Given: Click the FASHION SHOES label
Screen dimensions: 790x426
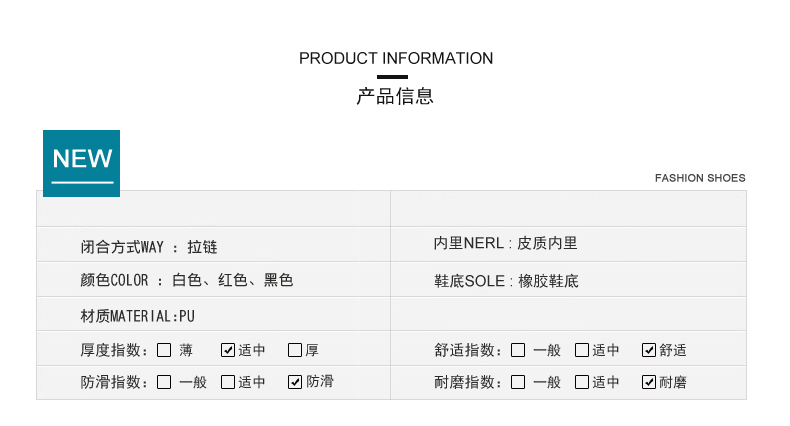Looking at the screenshot, I should tap(700, 178).
